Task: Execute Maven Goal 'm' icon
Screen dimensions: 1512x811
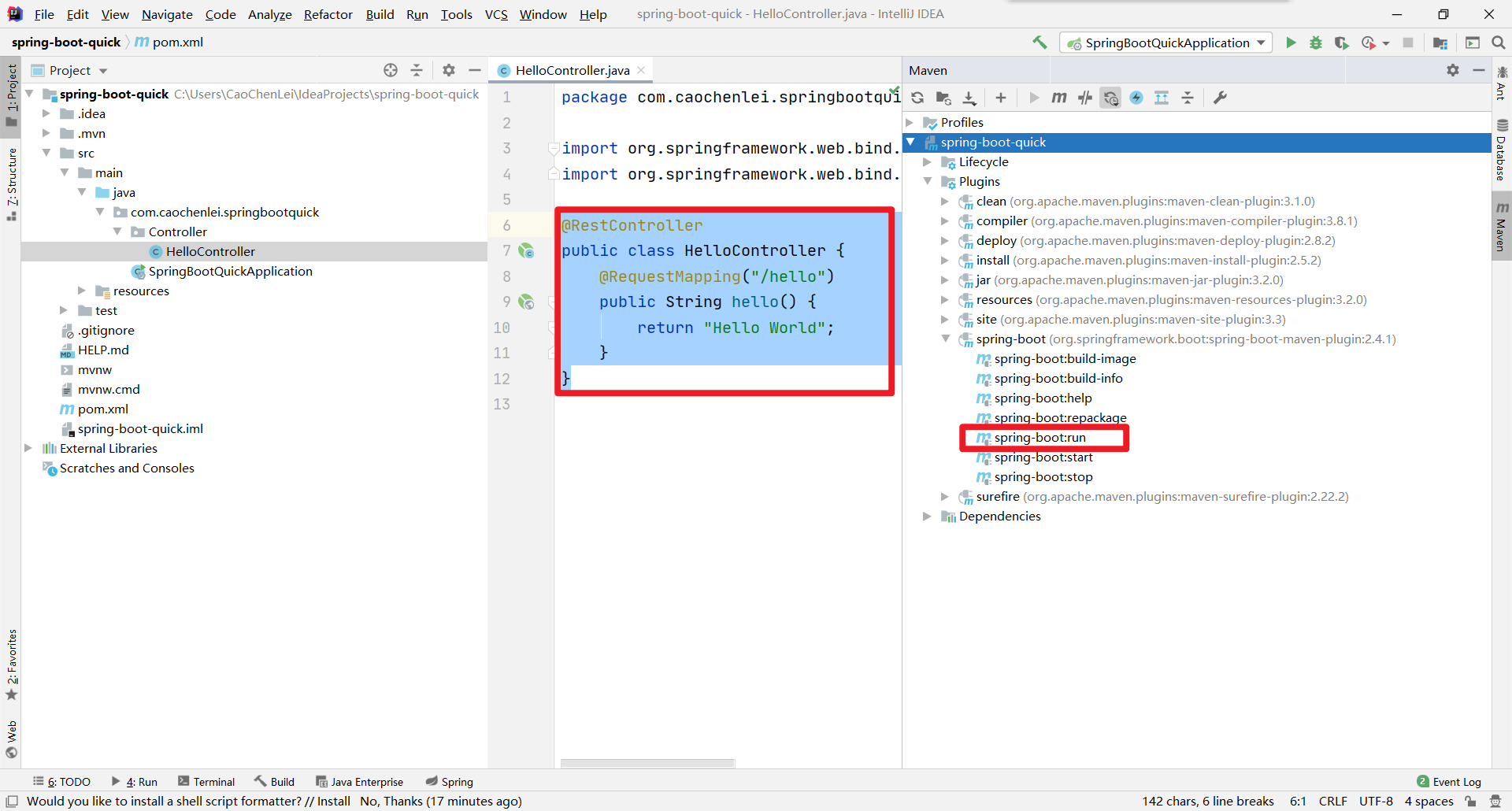Action: pyautogui.click(x=1059, y=98)
